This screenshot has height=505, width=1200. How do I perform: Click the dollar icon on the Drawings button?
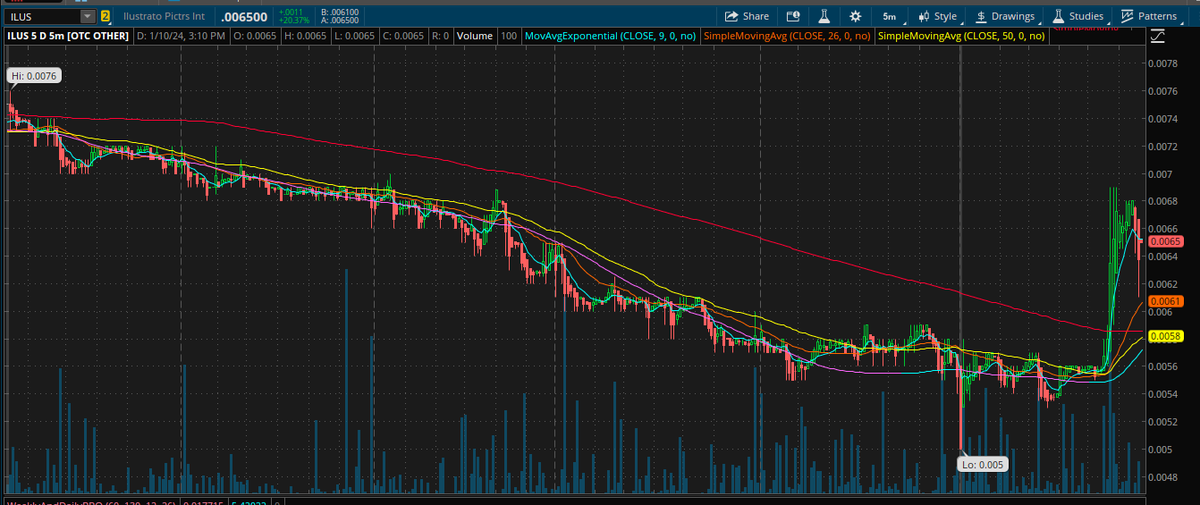point(981,16)
